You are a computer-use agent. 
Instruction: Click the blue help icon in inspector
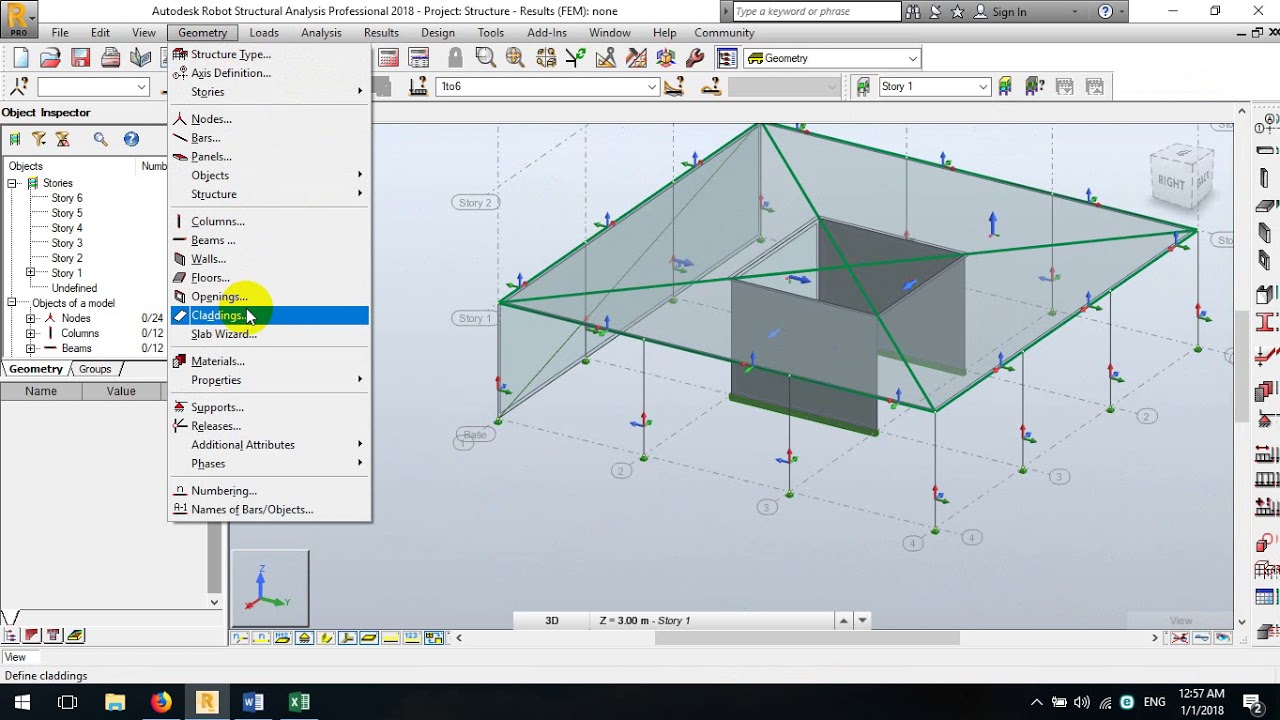click(131, 139)
